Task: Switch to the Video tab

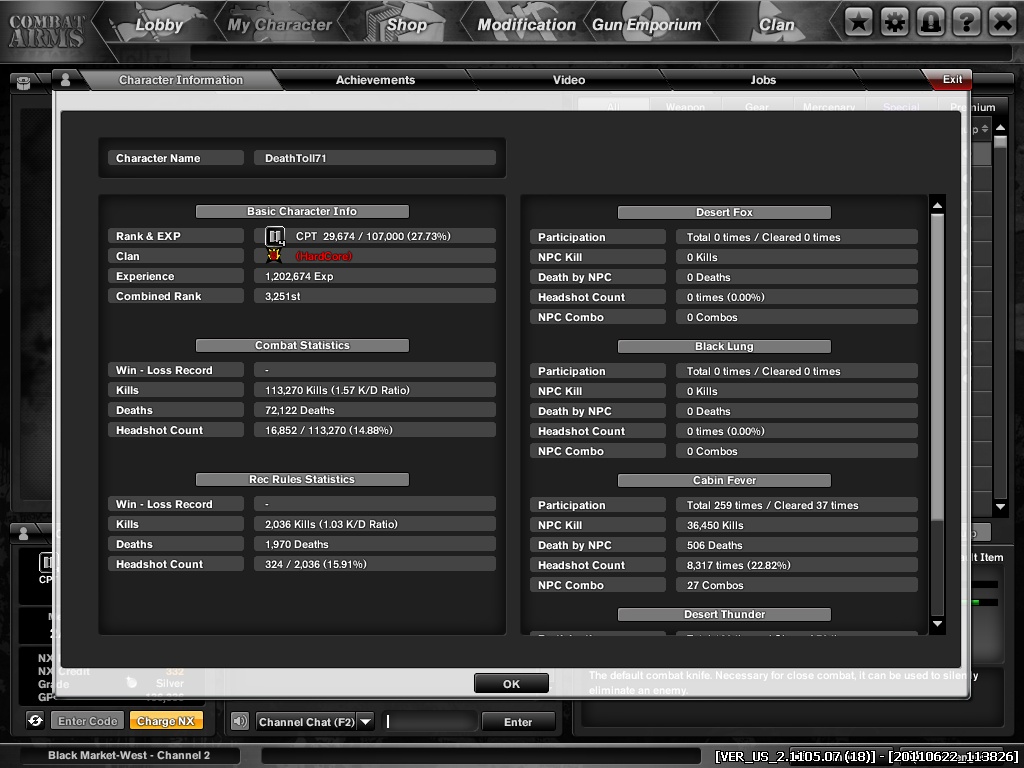Action: (x=569, y=80)
